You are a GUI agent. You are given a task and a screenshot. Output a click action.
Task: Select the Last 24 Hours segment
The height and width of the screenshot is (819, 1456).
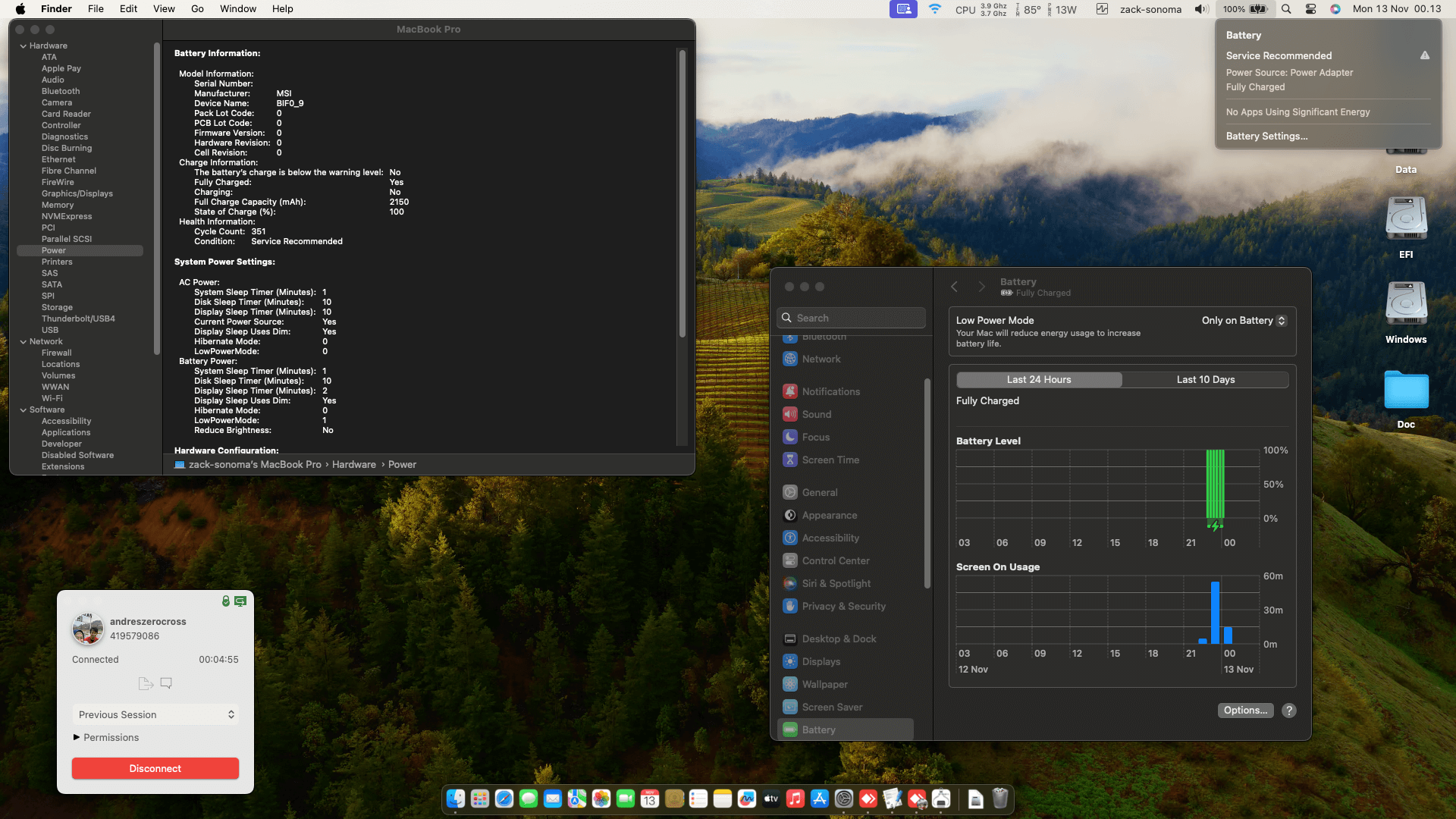point(1039,379)
